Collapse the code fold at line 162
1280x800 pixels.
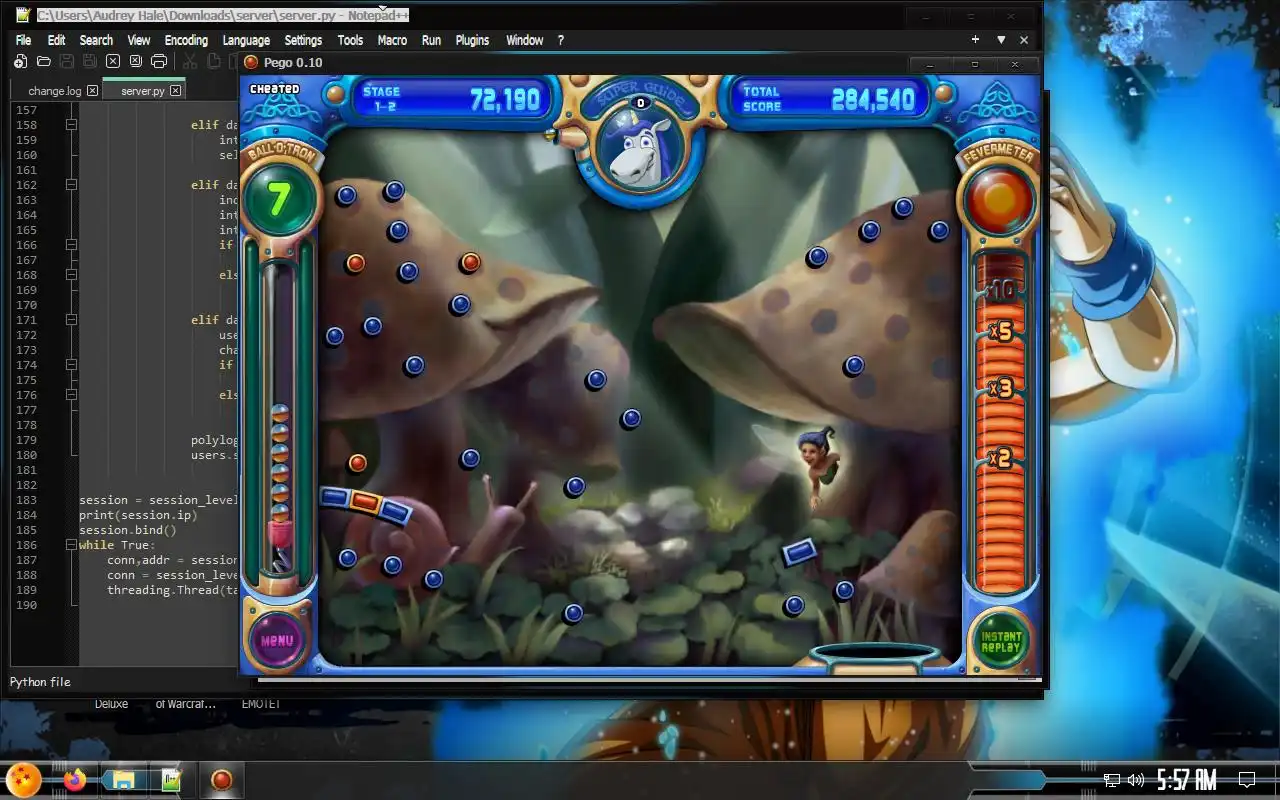[x=71, y=185]
